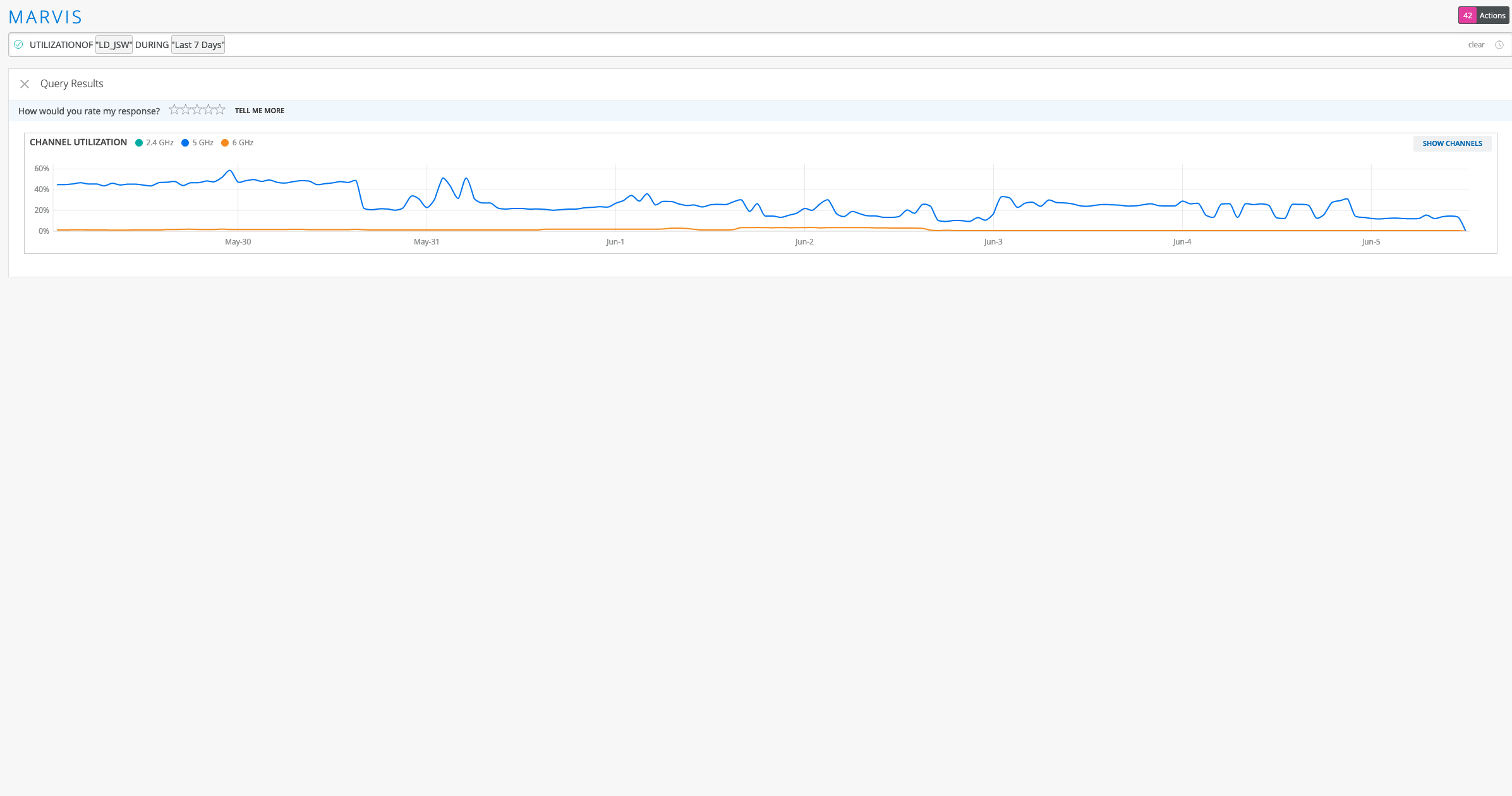The width and height of the screenshot is (1512, 796).
Task: Open the 42 Actions badge
Action: click(x=1483, y=15)
